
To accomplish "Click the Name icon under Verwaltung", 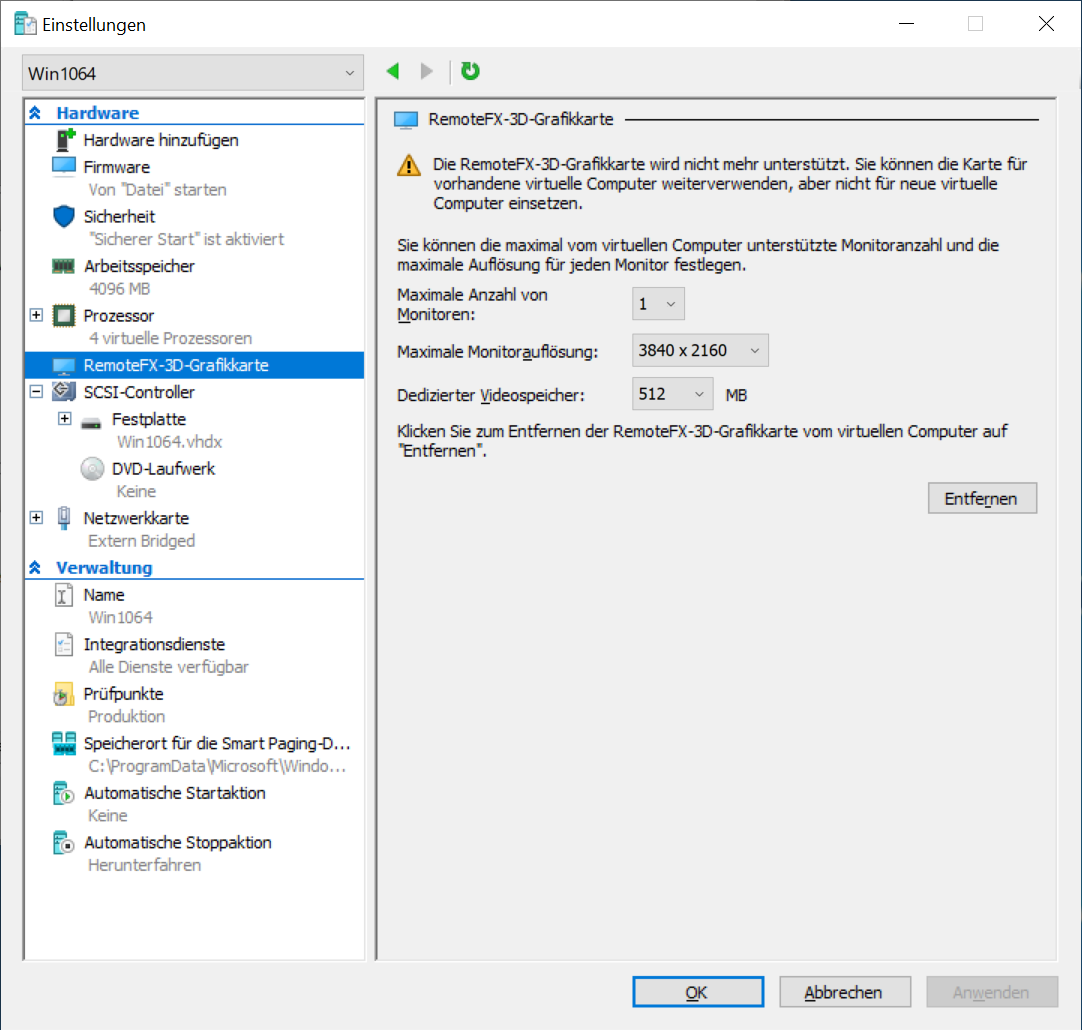I will (63, 595).
